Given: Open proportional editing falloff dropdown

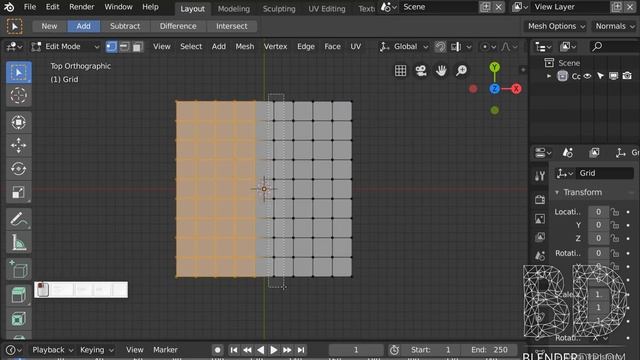Looking at the screenshot, I should click(x=509, y=47).
